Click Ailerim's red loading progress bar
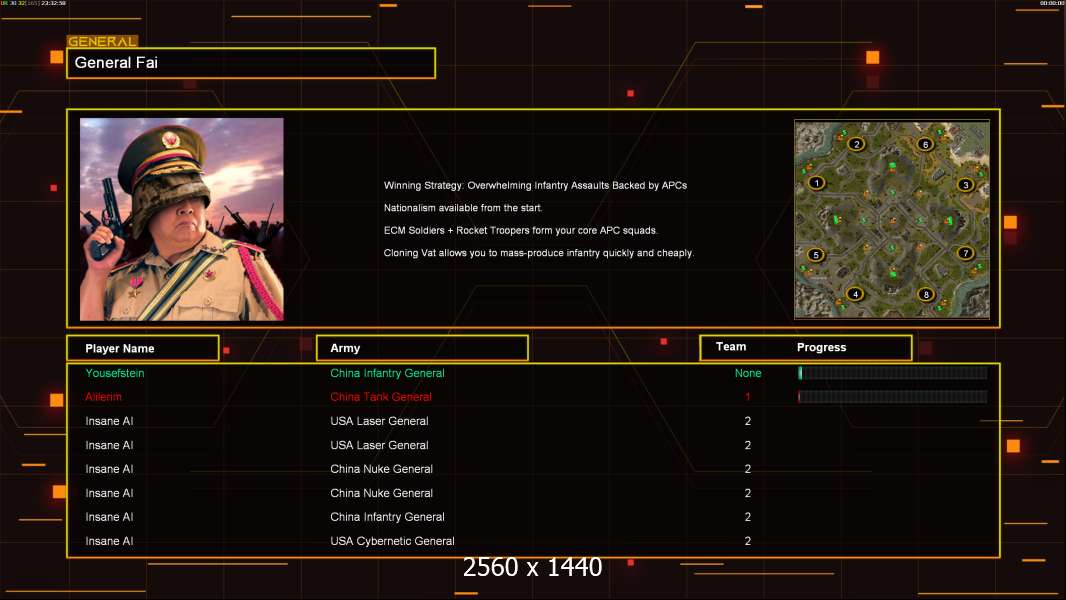 (892, 397)
